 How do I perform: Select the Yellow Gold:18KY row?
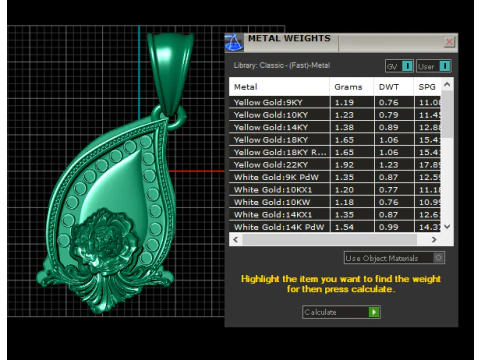(335, 140)
